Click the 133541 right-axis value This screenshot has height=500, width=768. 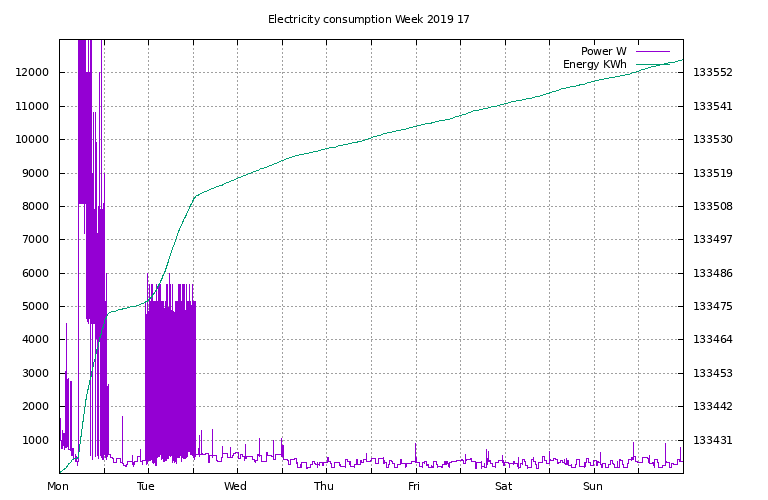click(x=713, y=106)
